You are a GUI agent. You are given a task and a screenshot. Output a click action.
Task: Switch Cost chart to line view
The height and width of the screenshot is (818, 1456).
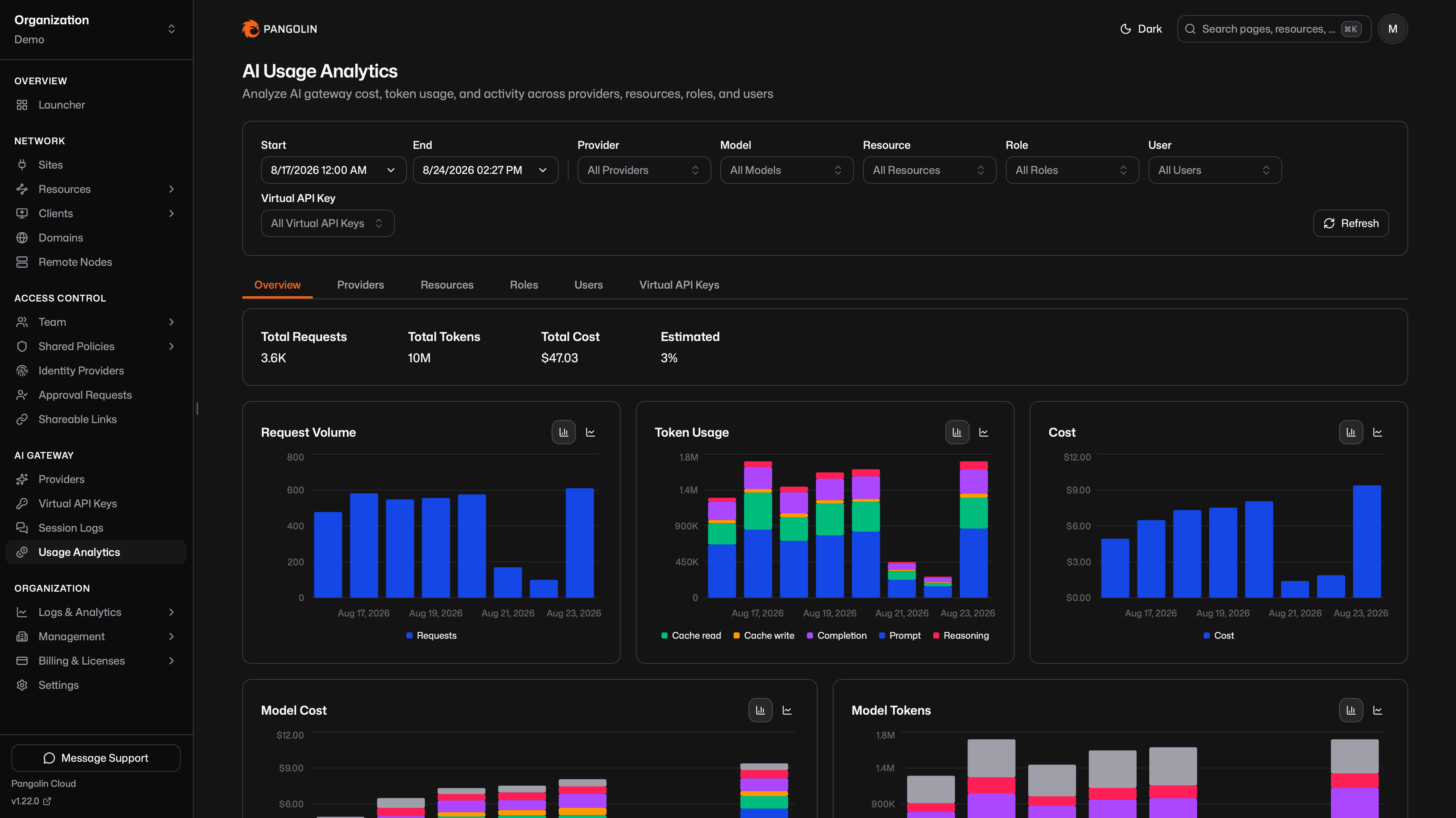1377,432
